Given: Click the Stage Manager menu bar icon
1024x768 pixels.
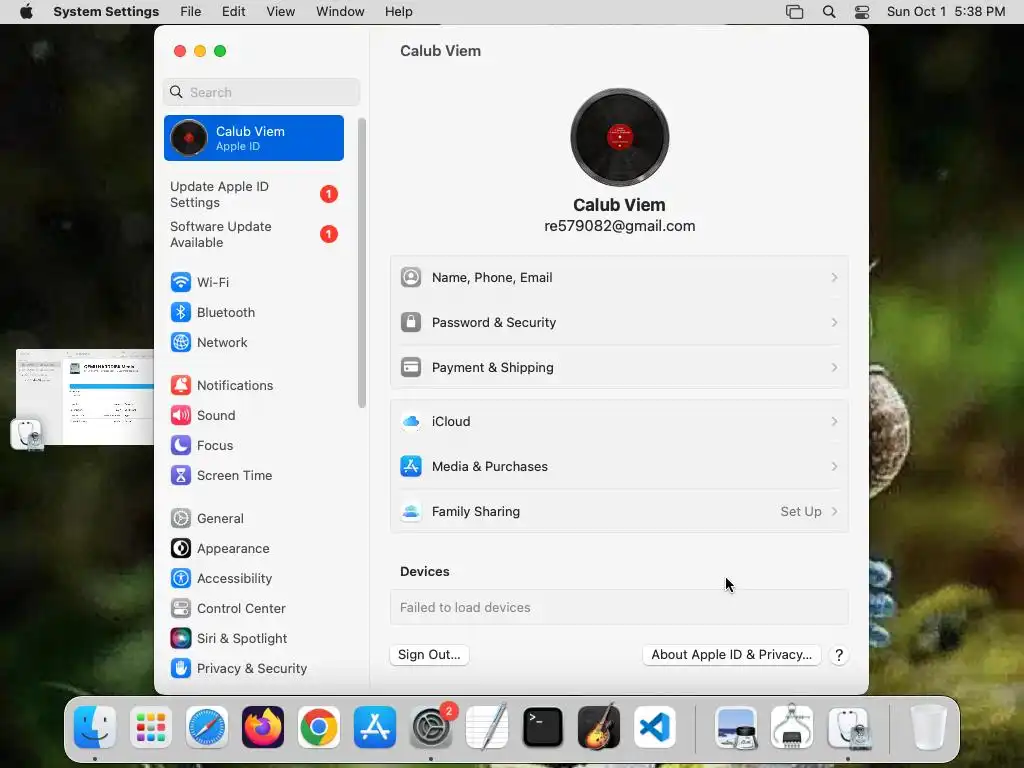Looking at the screenshot, I should coord(795,12).
